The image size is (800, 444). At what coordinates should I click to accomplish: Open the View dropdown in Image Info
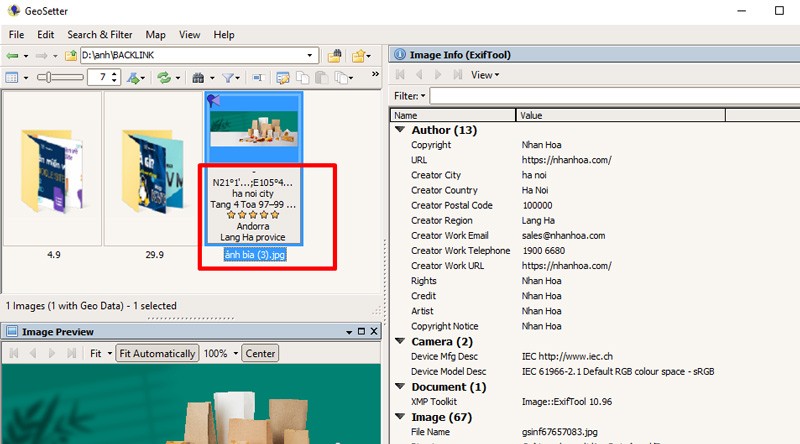tap(485, 75)
